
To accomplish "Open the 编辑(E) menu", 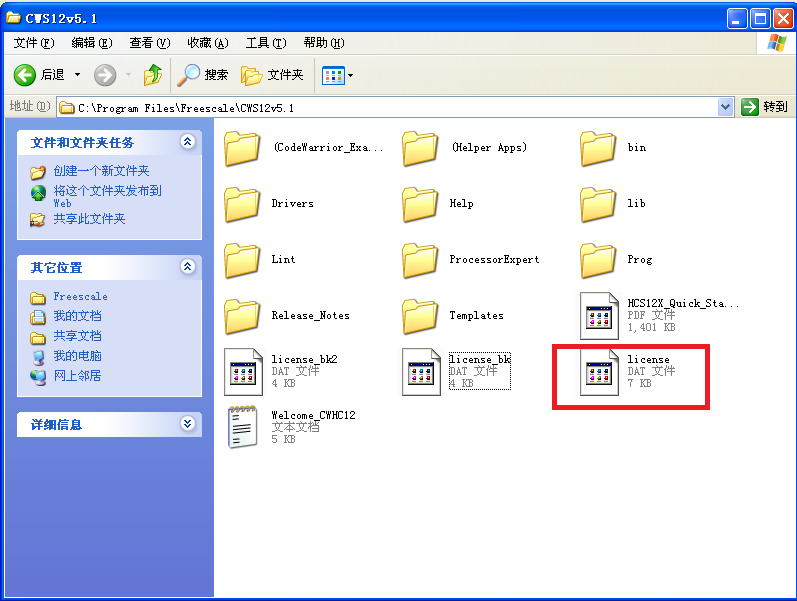I will click(91, 43).
